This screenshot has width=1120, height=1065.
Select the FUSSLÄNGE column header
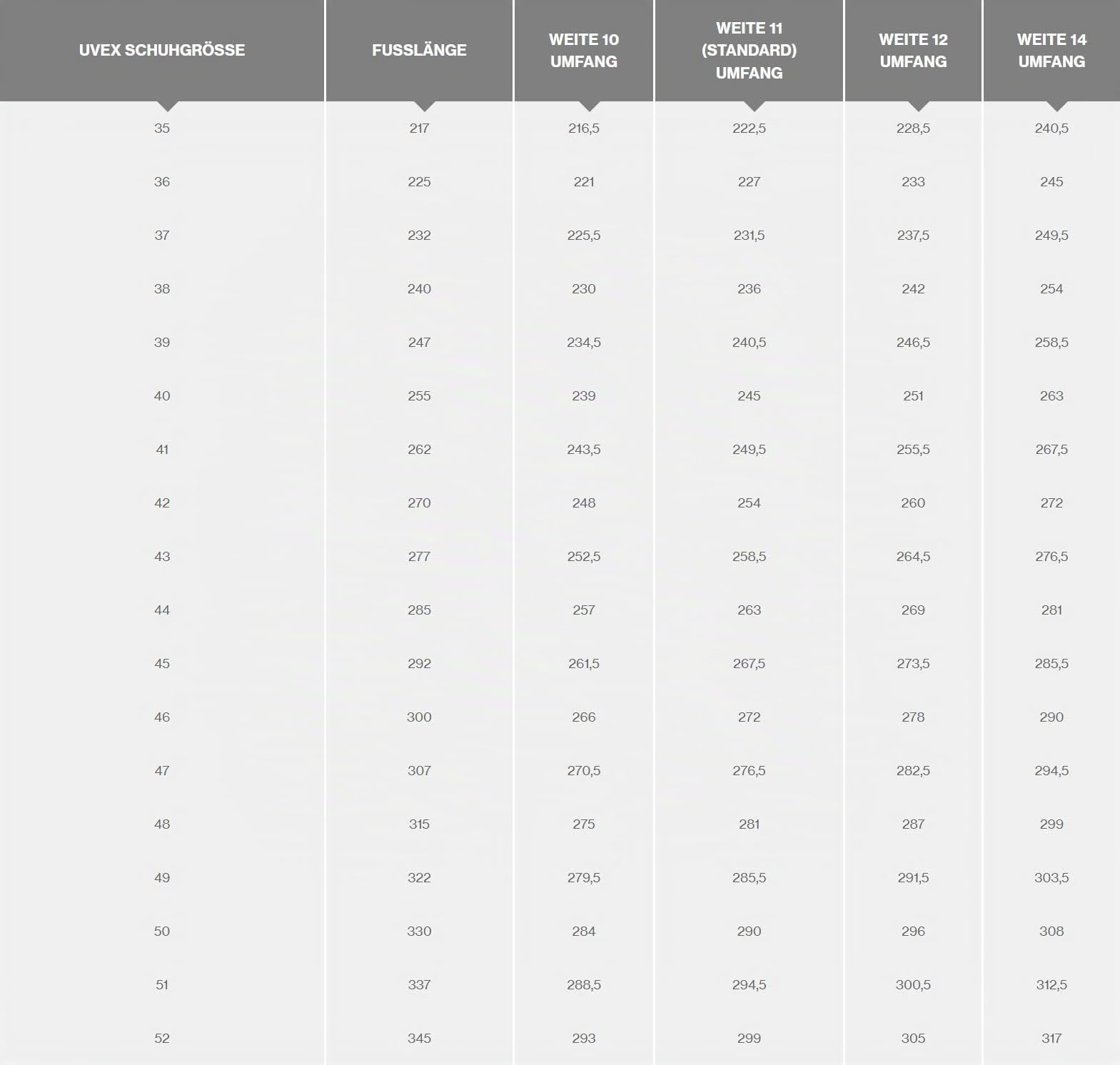pos(419,50)
